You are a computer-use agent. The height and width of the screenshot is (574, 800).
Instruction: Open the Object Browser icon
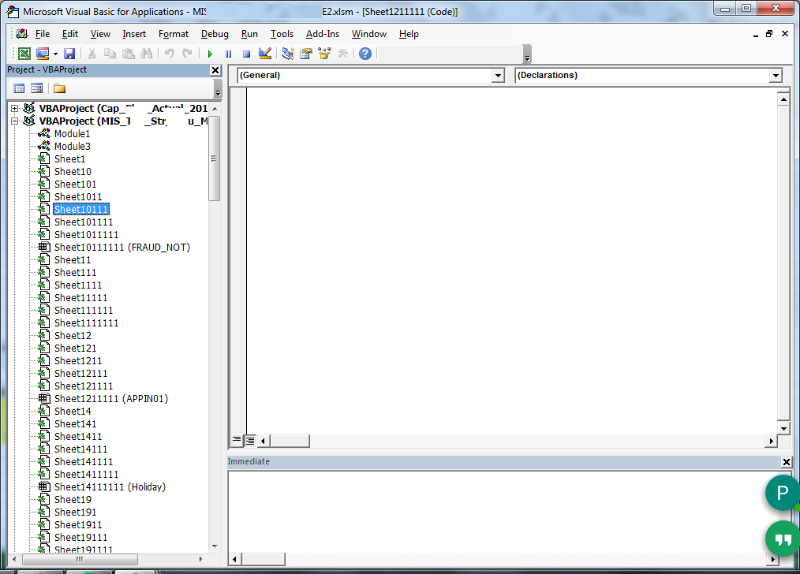click(x=324, y=54)
